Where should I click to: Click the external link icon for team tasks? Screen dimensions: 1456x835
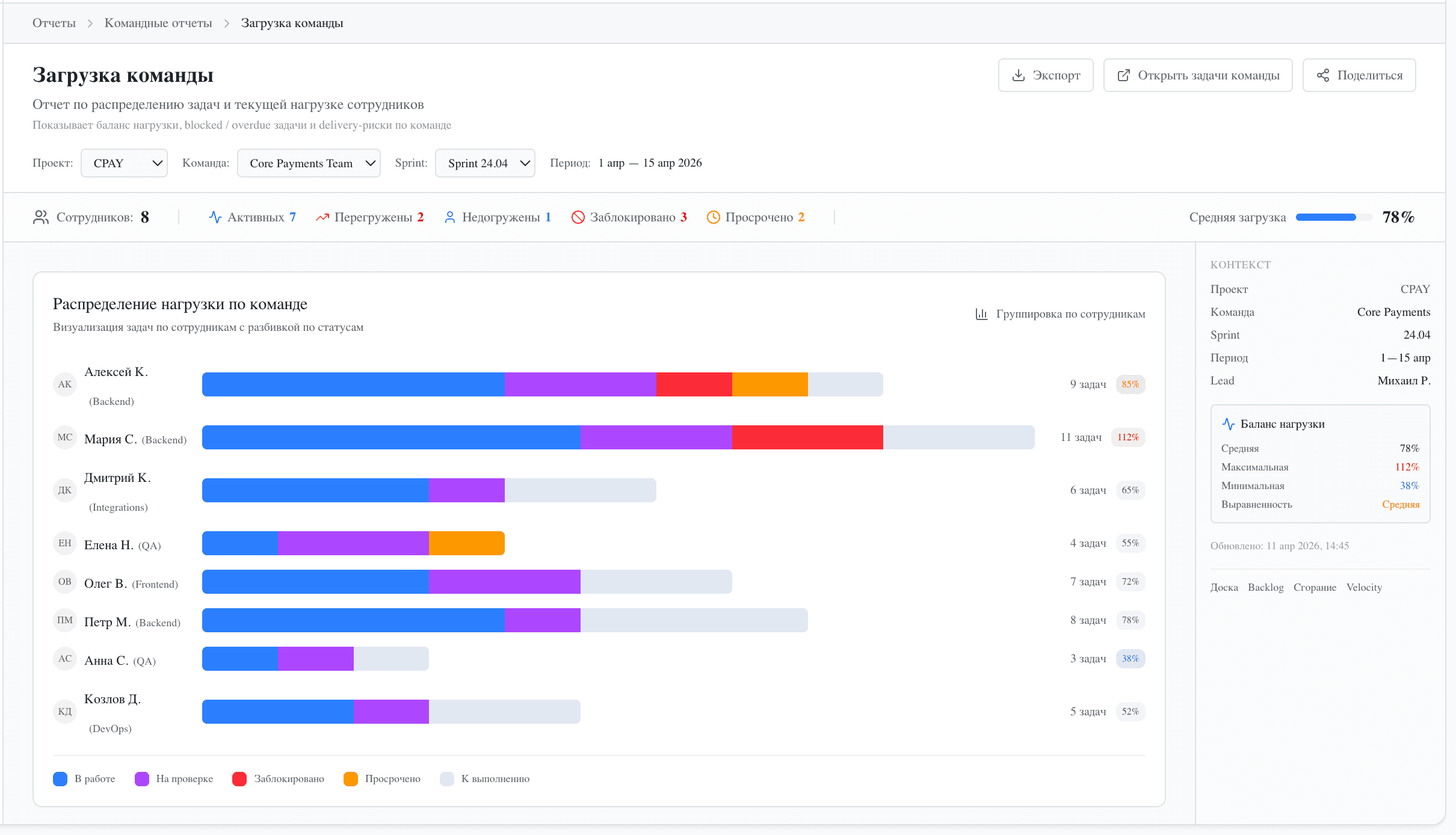click(x=1123, y=75)
